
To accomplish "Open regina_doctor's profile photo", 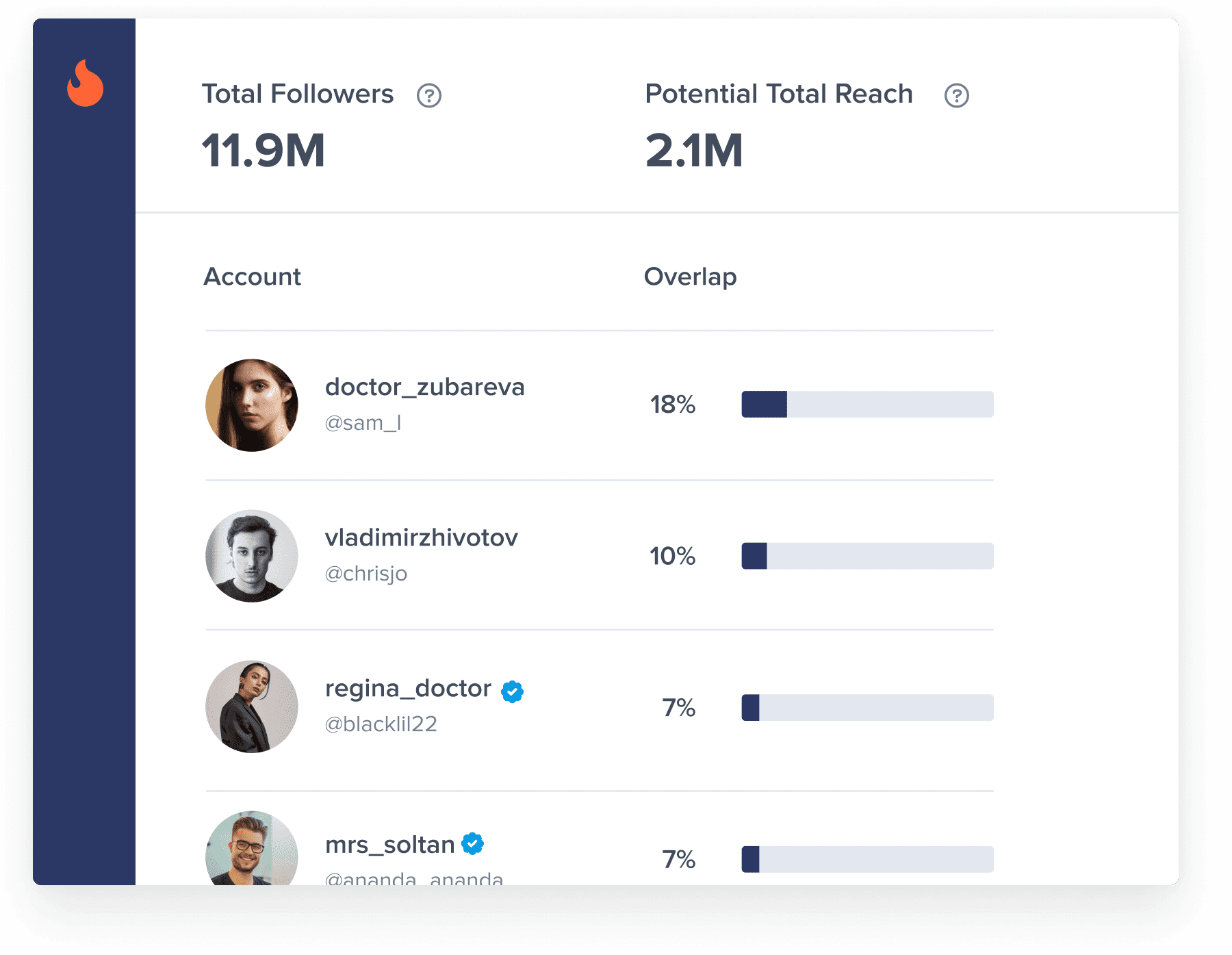I will (252, 706).
